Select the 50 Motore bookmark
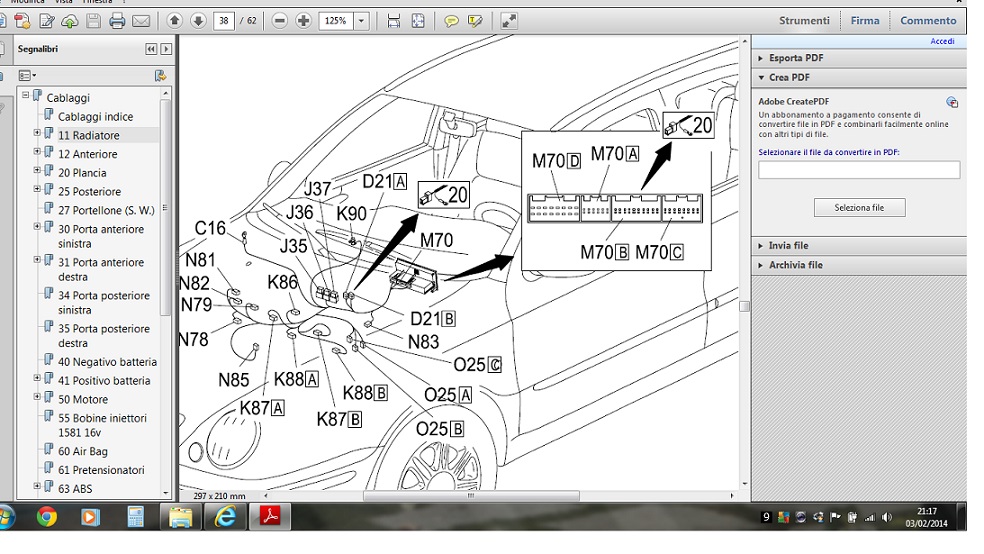The image size is (984, 554). (x=83, y=400)
